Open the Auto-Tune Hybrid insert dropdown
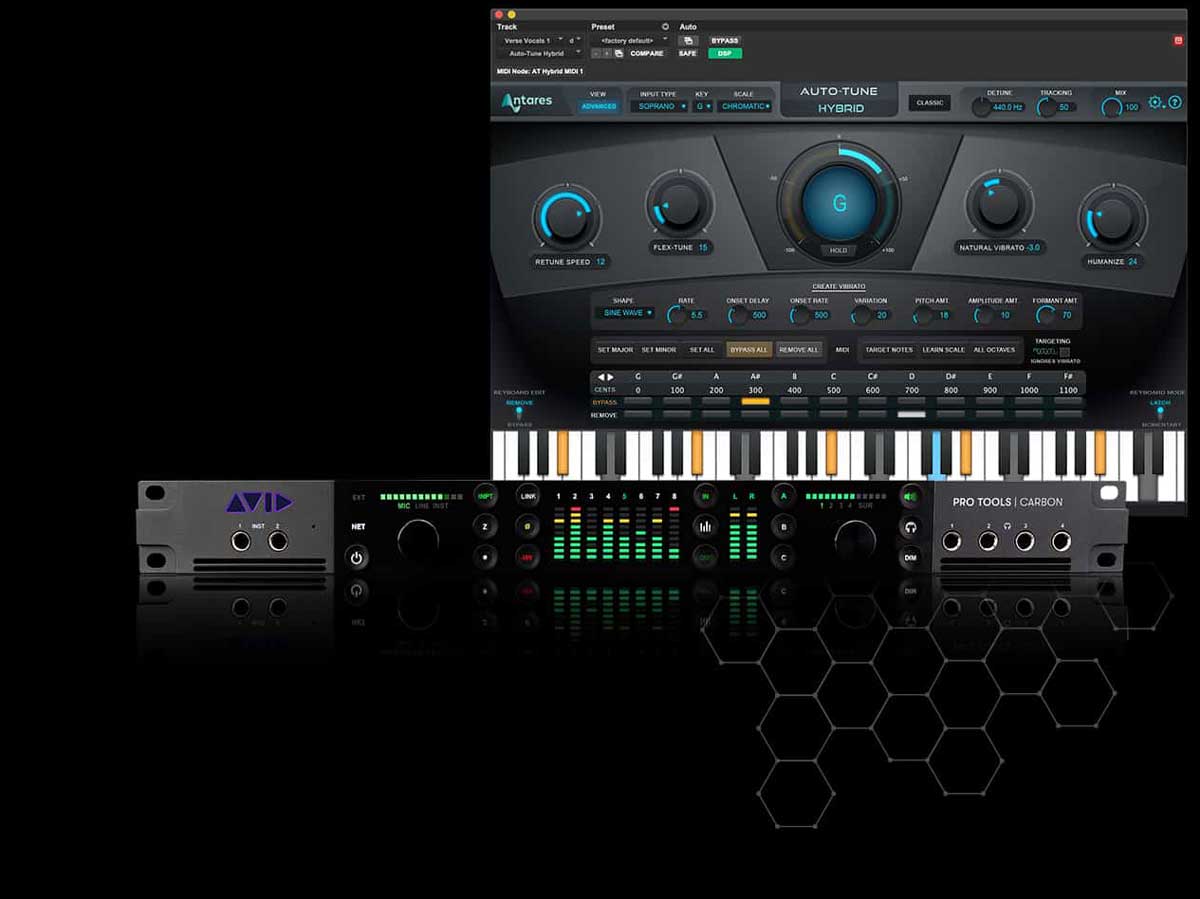Screen dimensions: 1200x899 tap(541, 53)
